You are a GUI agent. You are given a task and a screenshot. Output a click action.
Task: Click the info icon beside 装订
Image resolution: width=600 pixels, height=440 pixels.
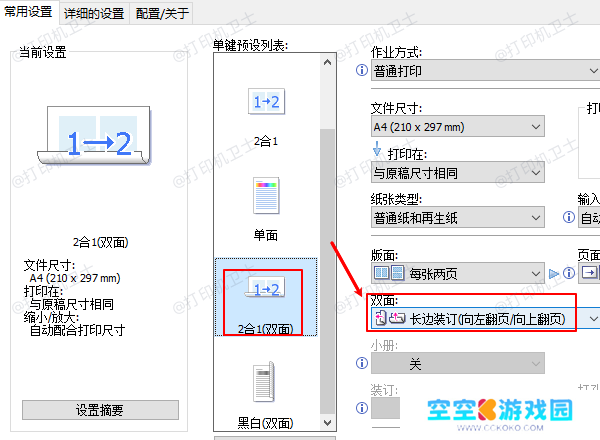tap(362, 408)
